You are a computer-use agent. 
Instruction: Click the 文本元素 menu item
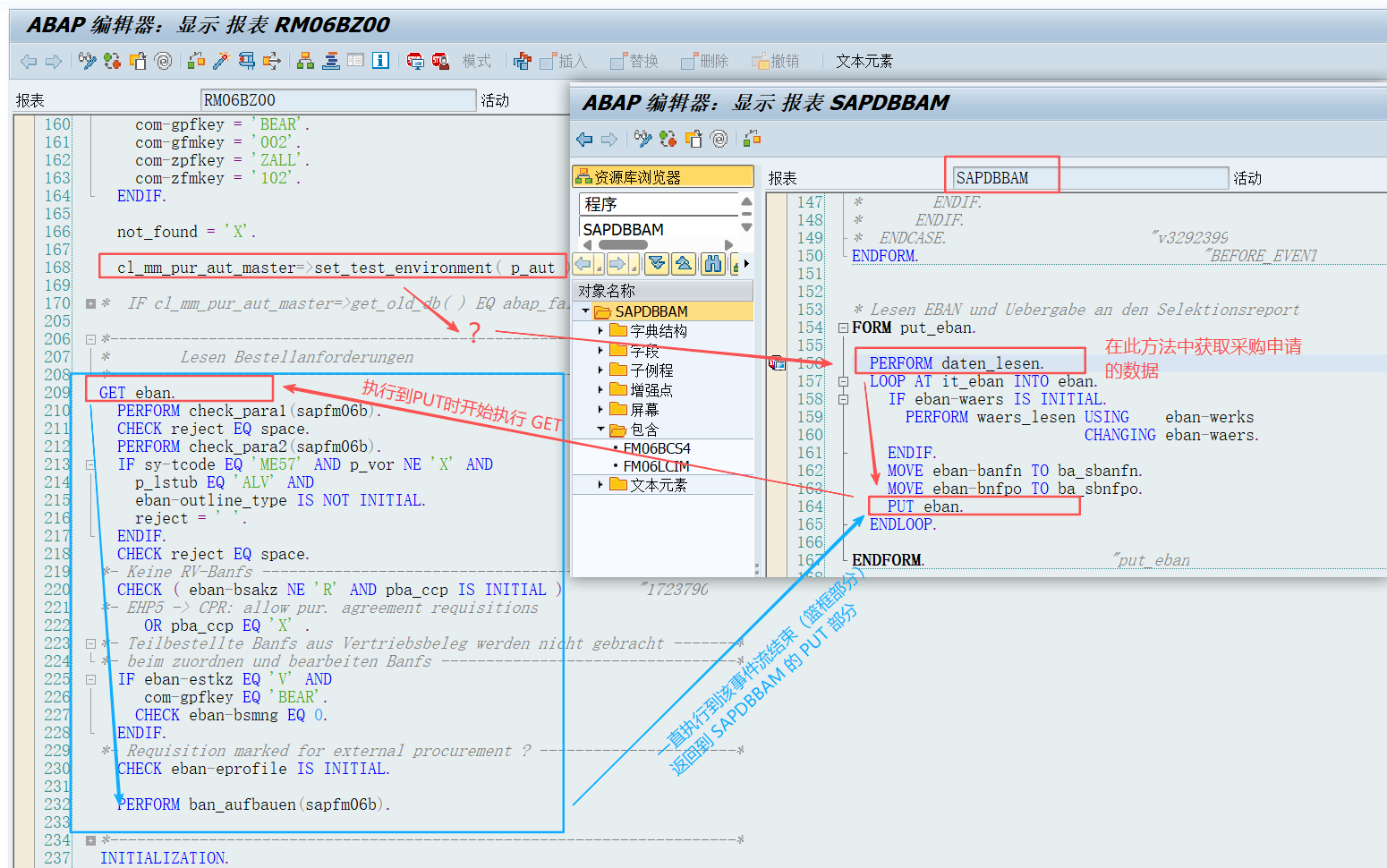863,61
